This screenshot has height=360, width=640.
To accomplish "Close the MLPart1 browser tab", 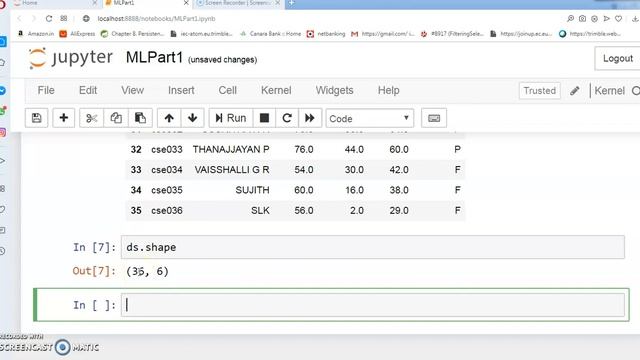I will pos(186,3).
